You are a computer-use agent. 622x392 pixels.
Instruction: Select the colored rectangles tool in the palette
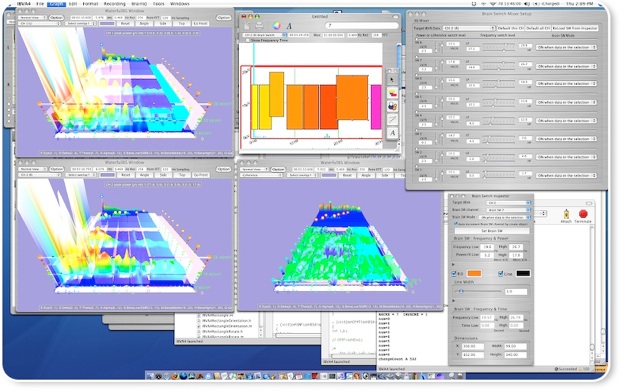coord(392,93)
